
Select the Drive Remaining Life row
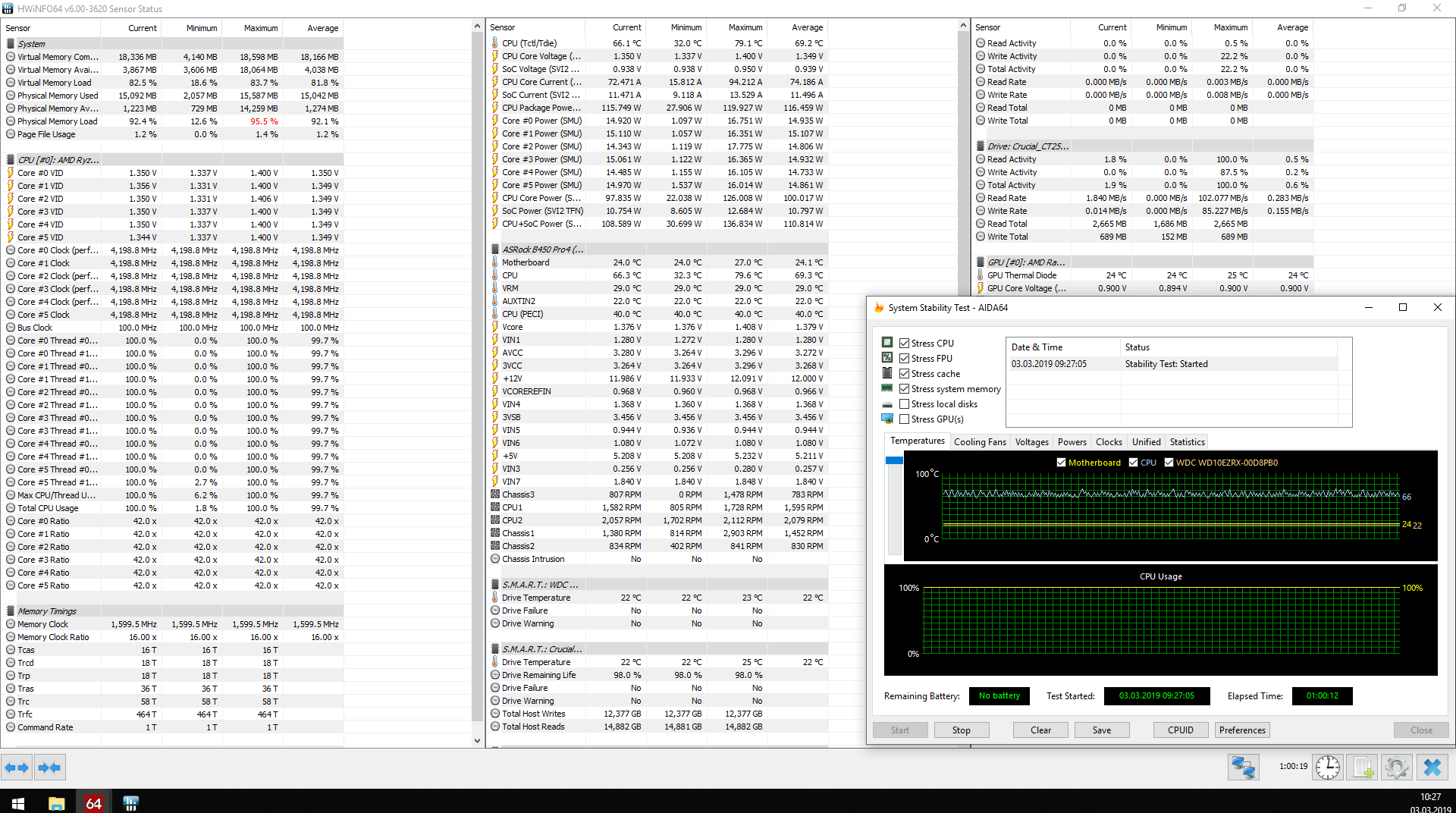click(657, 675)
